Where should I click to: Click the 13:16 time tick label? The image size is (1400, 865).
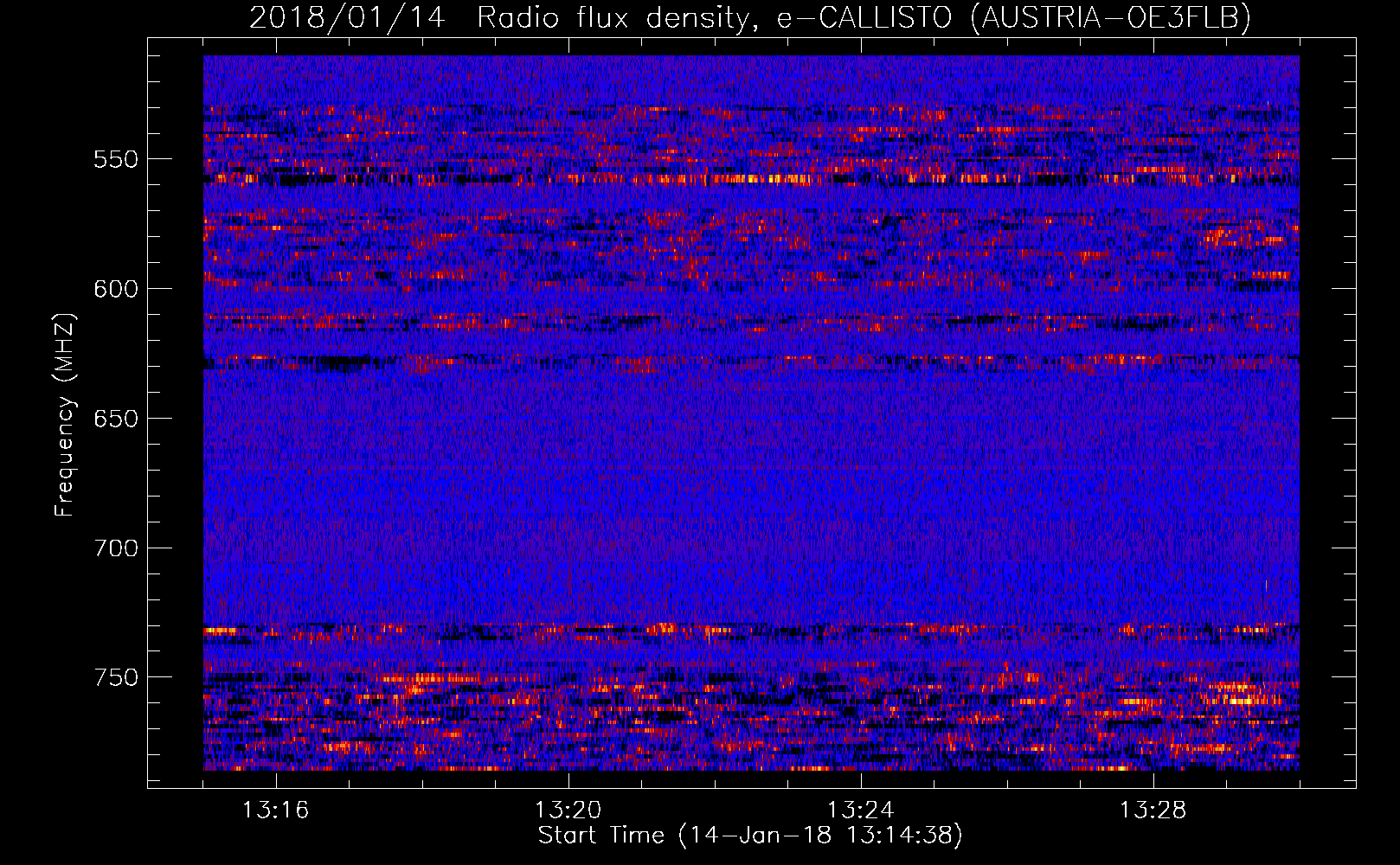pyautogui.click(x=275, y=811)
